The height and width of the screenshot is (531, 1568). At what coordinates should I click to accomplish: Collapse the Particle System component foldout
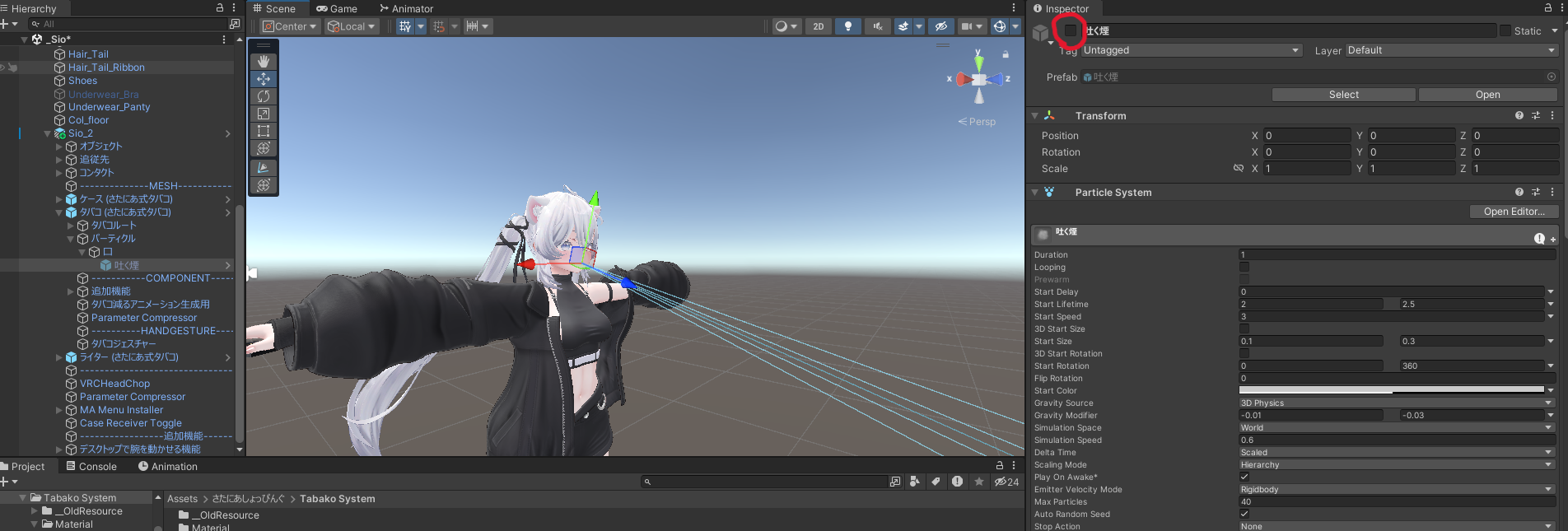pyautogui.click(x=1035, y=193)
